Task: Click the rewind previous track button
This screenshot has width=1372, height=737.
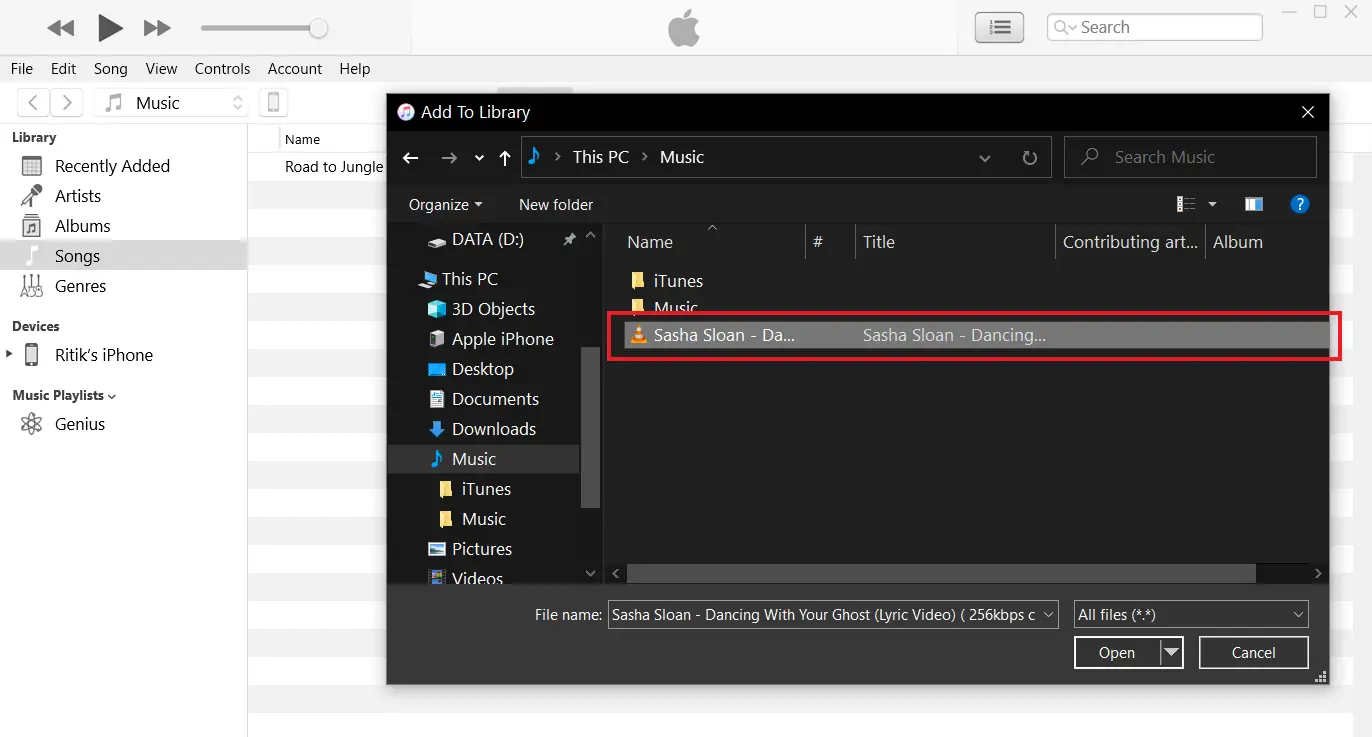Action: tap(61, 28)
